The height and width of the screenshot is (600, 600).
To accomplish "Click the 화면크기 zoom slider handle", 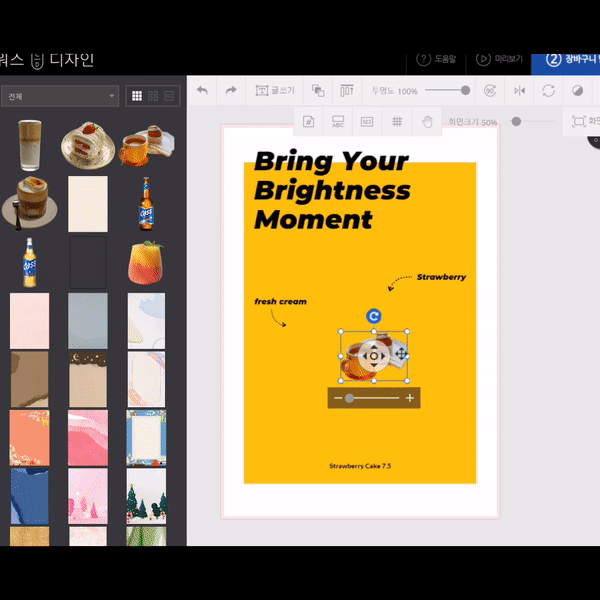I will (x=516, y=121).
